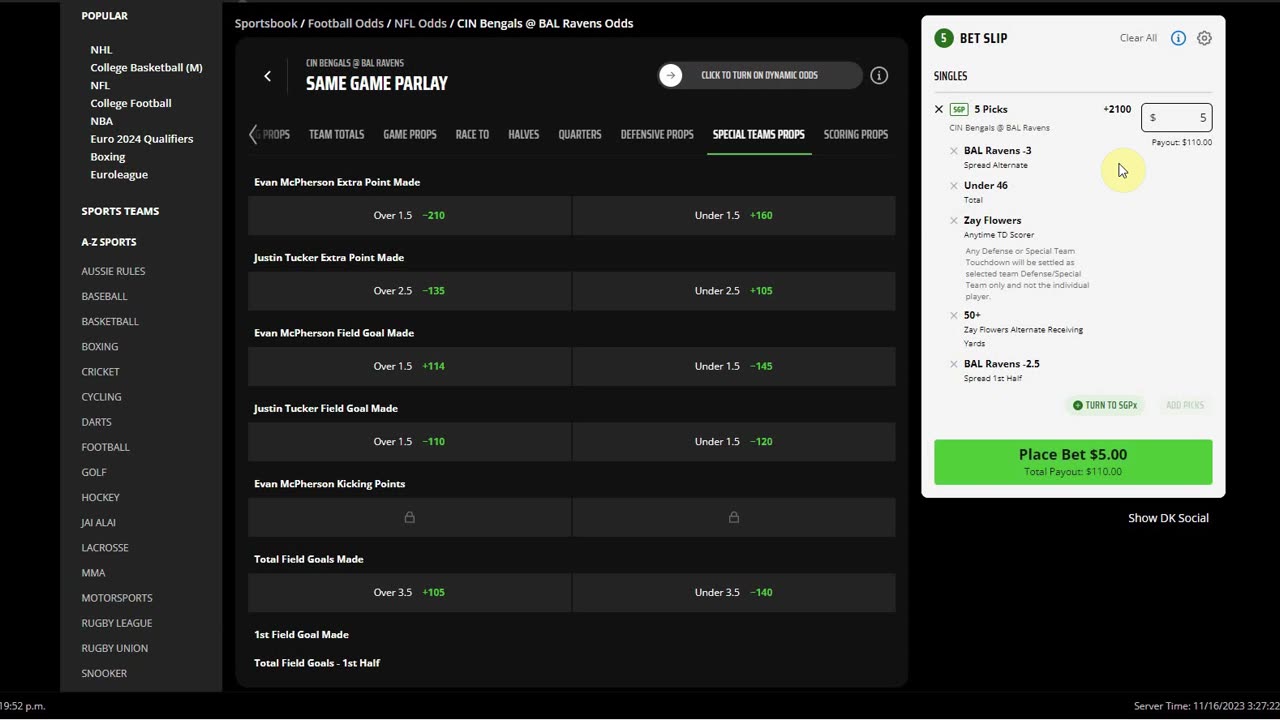Open NHL in Popular sidebar
The width and height of the screenshot is (1280, 720).
click(101, 50)
